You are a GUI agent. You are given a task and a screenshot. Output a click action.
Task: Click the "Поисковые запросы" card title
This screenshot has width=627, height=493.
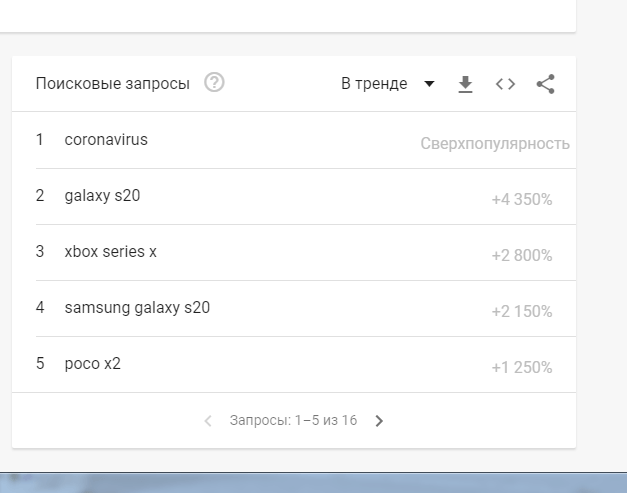coord(112,84)
